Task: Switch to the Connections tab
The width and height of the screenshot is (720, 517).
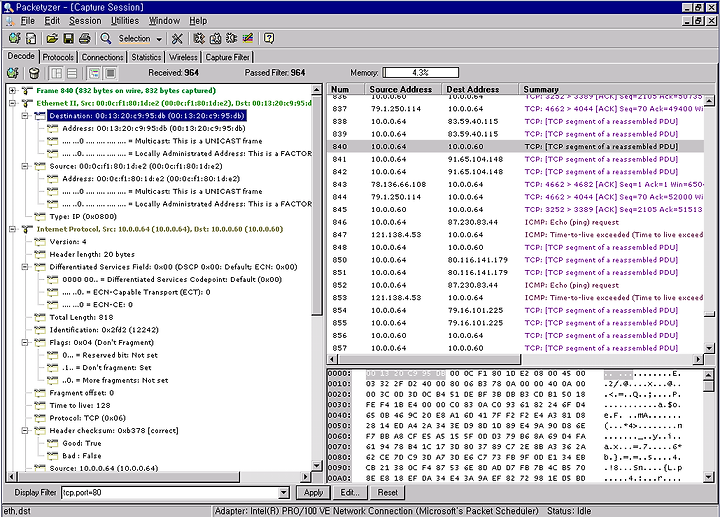Action: 102,57
